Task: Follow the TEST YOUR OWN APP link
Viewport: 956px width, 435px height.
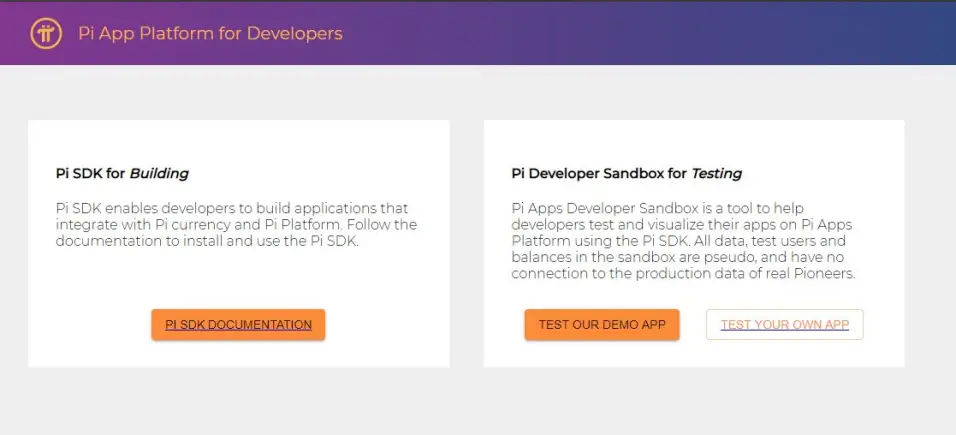Action: point(785,325)
